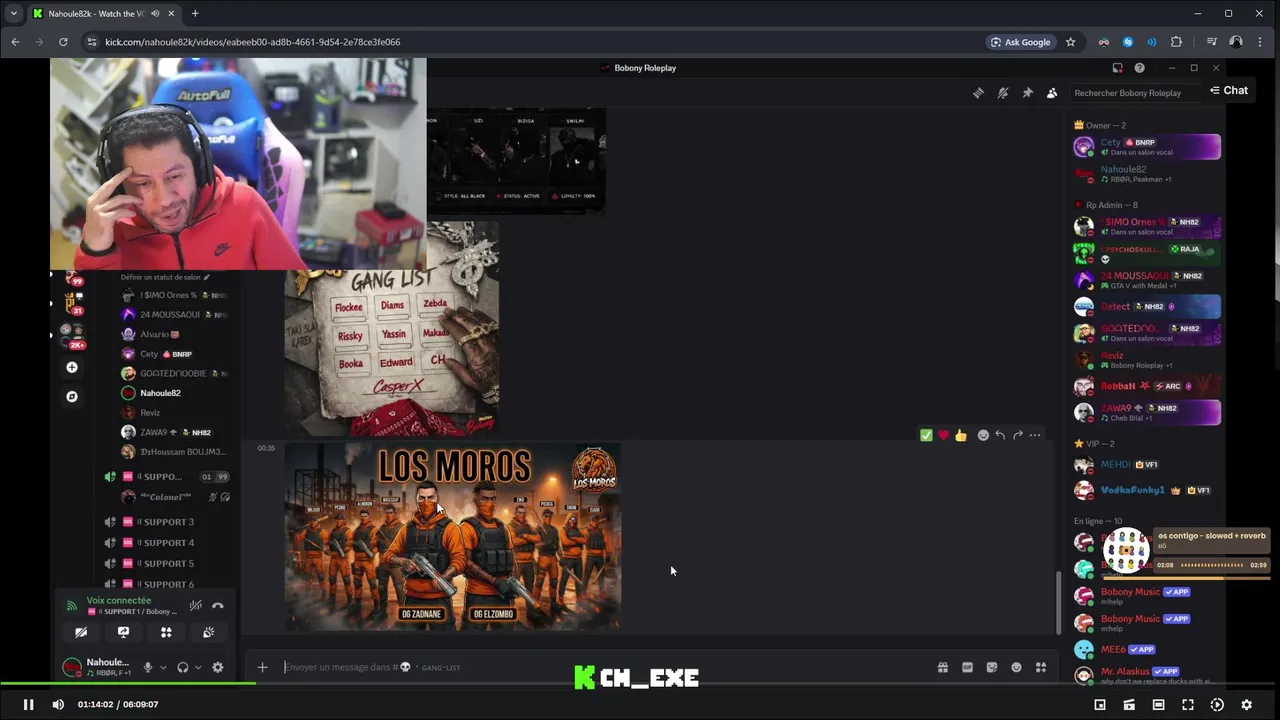Mute the Discord microphone
This screenshot has width=1280, height=720.
(148, 667)
